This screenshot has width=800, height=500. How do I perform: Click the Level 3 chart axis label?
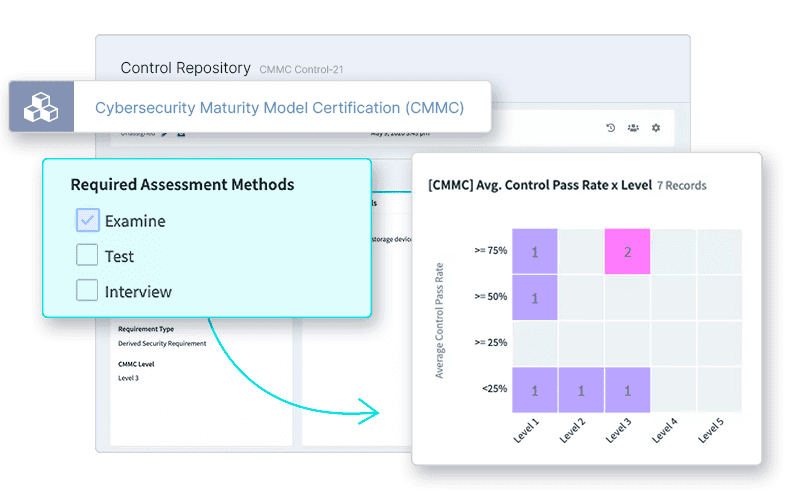[x=618, y=431]
